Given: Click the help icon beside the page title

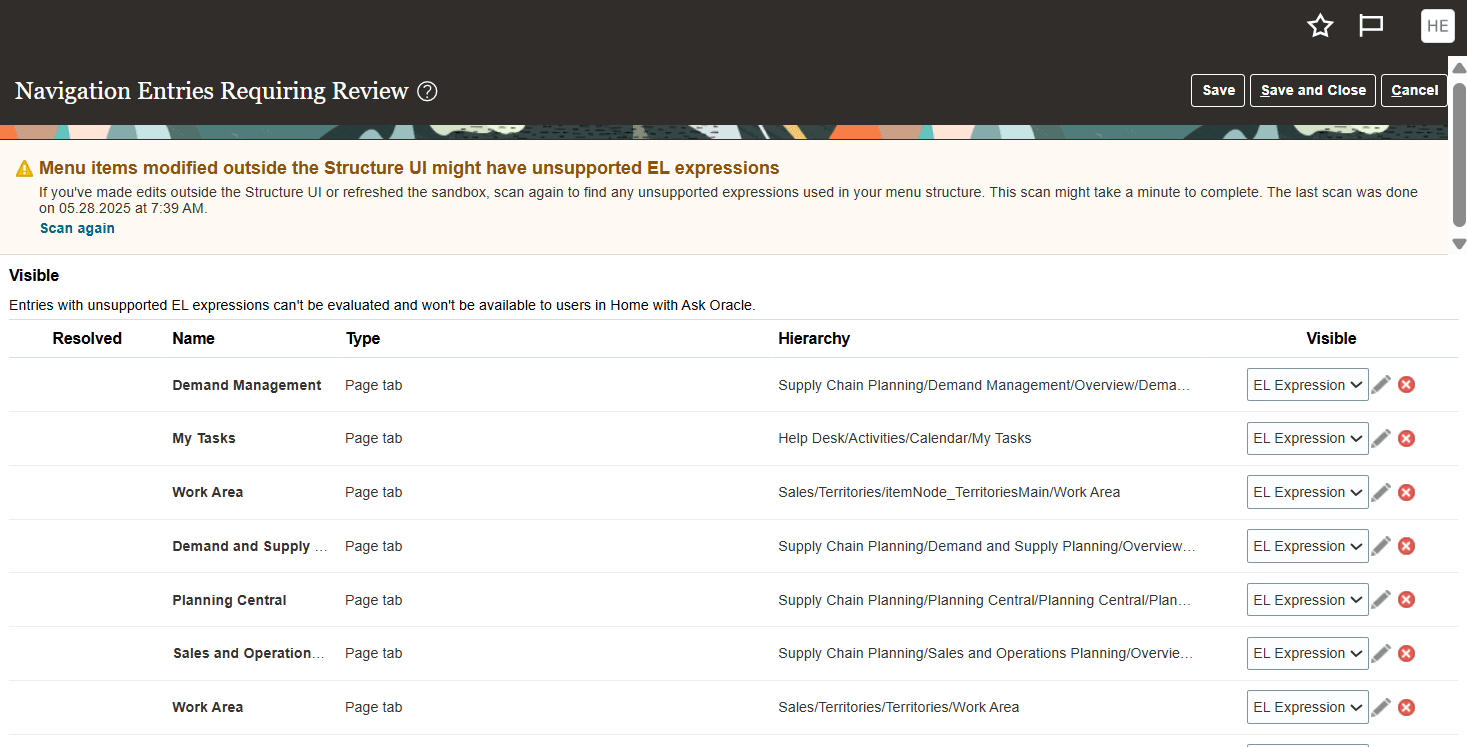Looking at the screenshot, I should pos(427,91).
